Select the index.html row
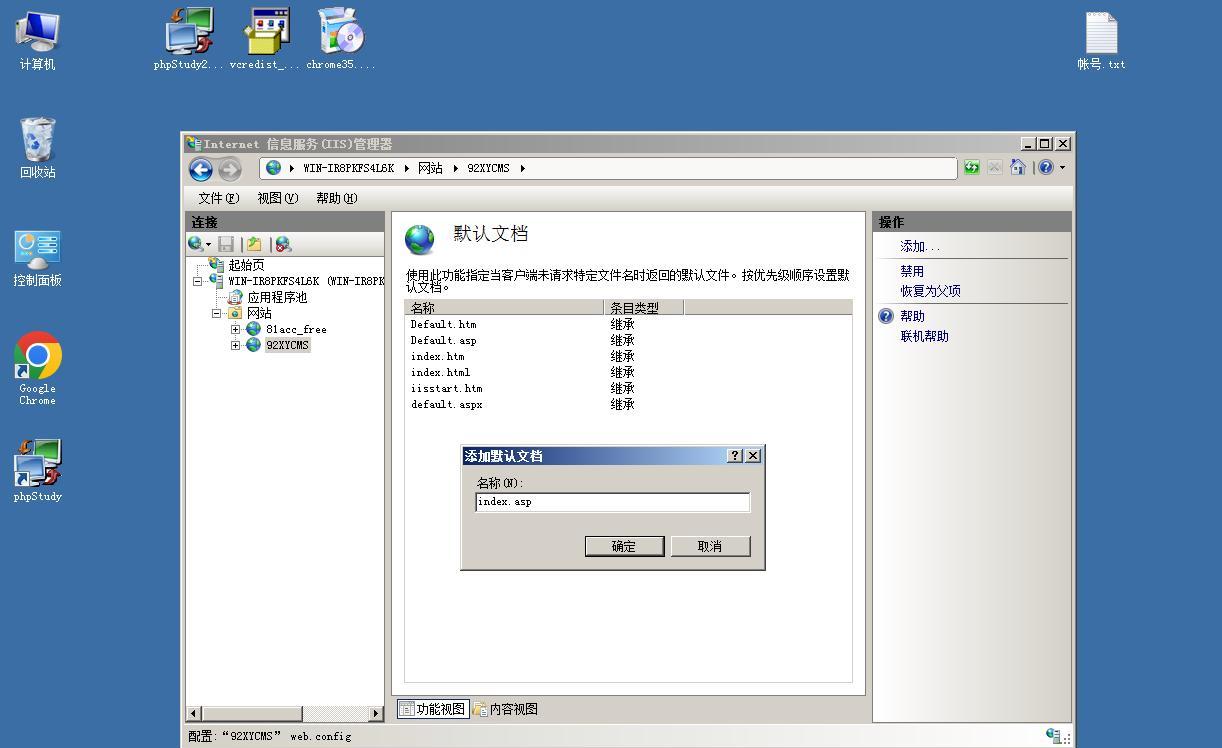 (x=628, y=372)
